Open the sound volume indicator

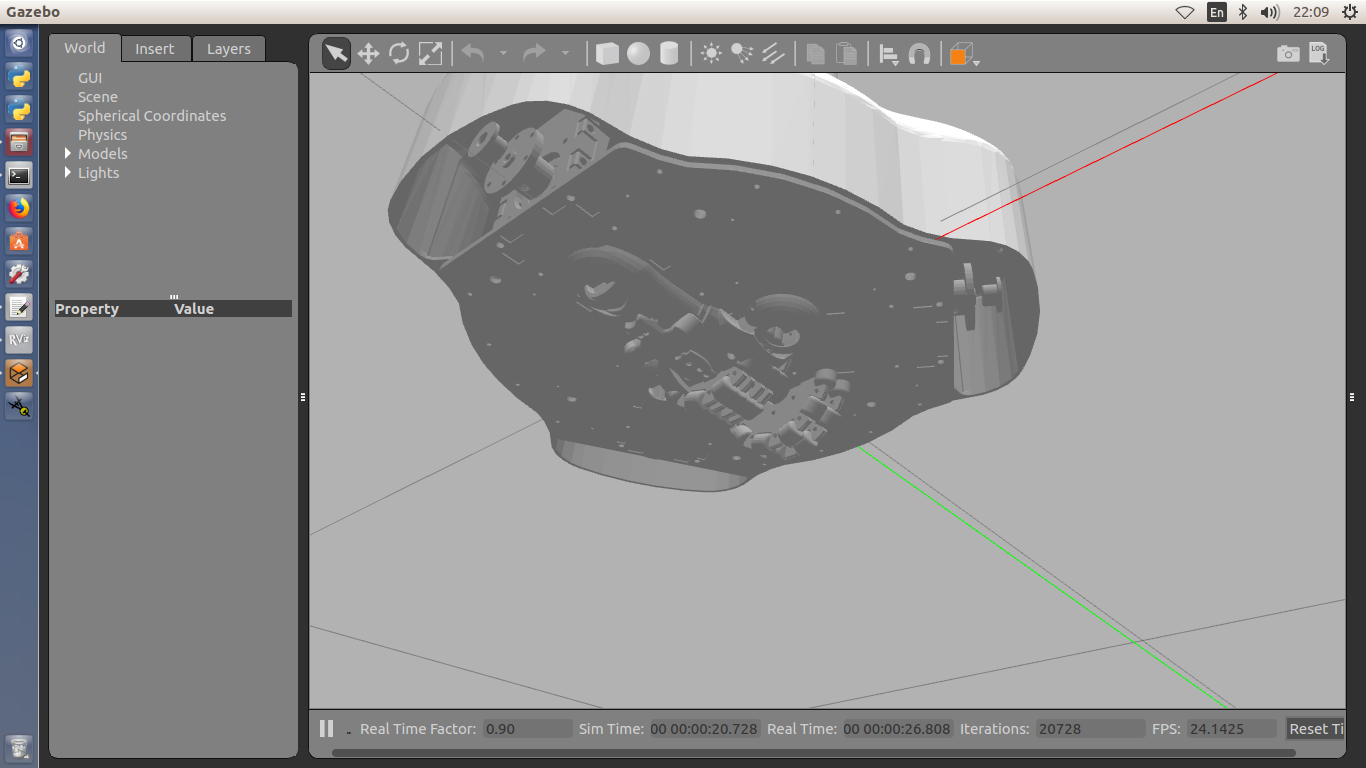click(x=1270, y=12)
